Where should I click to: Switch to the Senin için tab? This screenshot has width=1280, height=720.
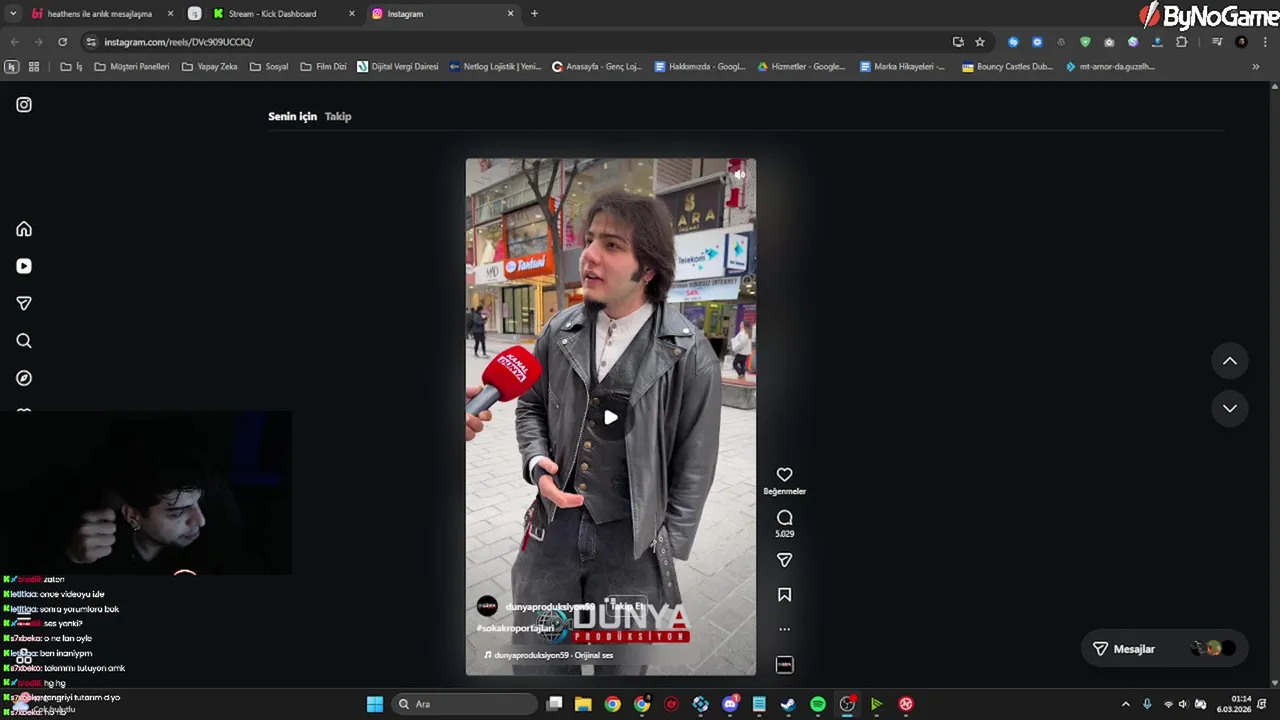292,116
